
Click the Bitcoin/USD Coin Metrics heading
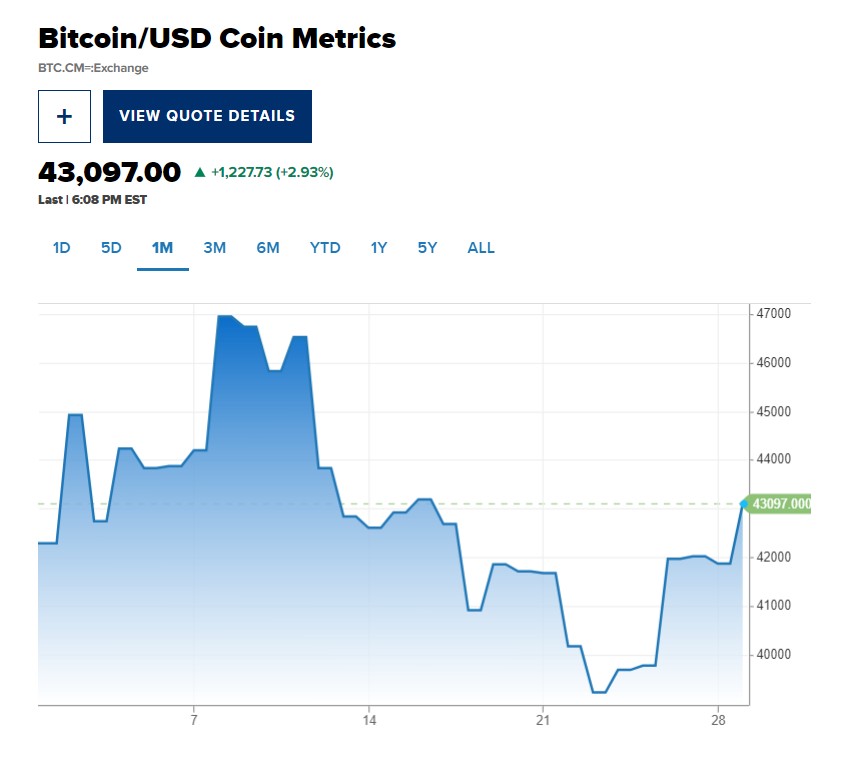click(217, 39)
